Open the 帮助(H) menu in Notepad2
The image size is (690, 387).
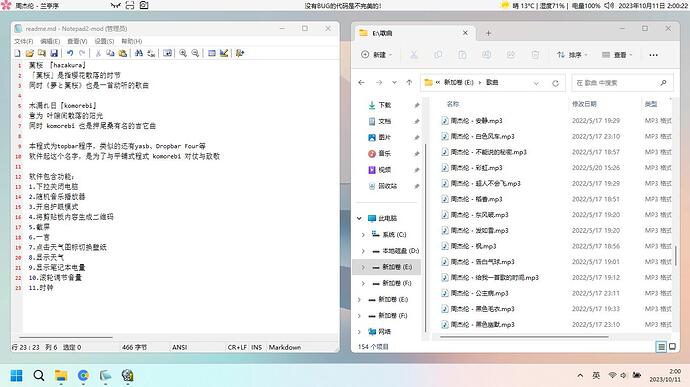pos(131,41)
